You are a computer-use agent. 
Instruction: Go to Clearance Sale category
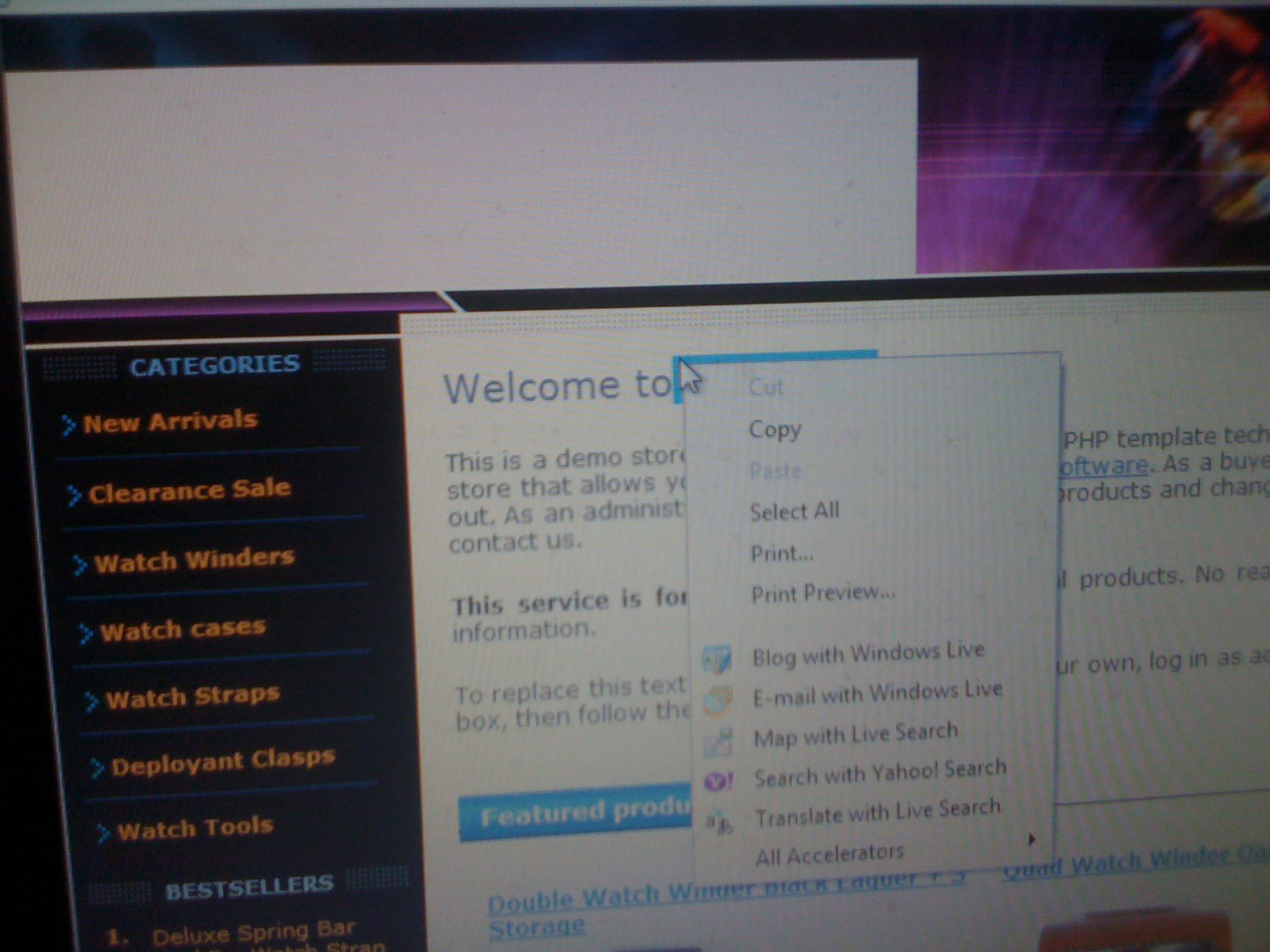(189, 490)
